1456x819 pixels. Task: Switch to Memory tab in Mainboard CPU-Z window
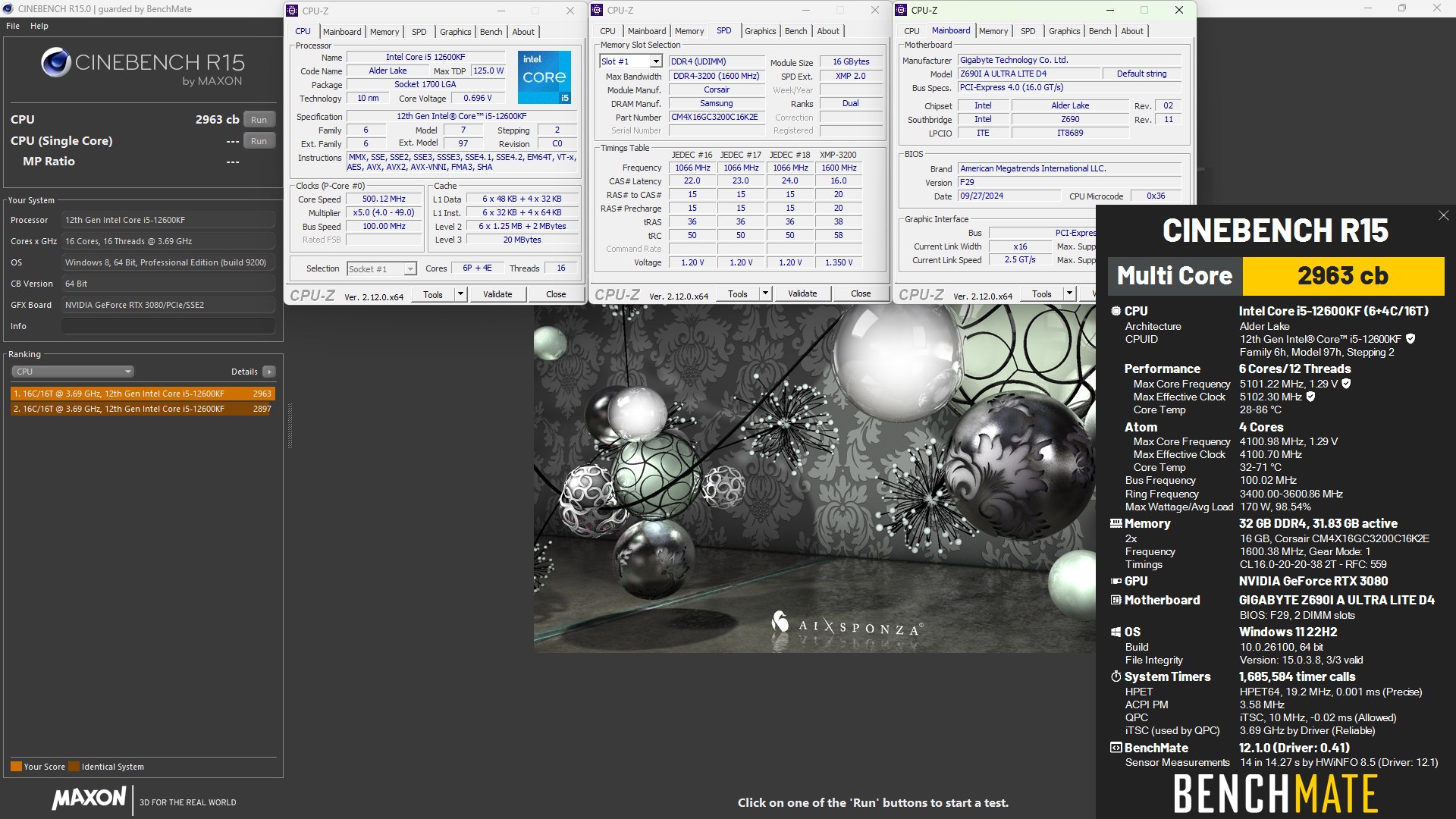pyautogui.click(x=993, y=31)
